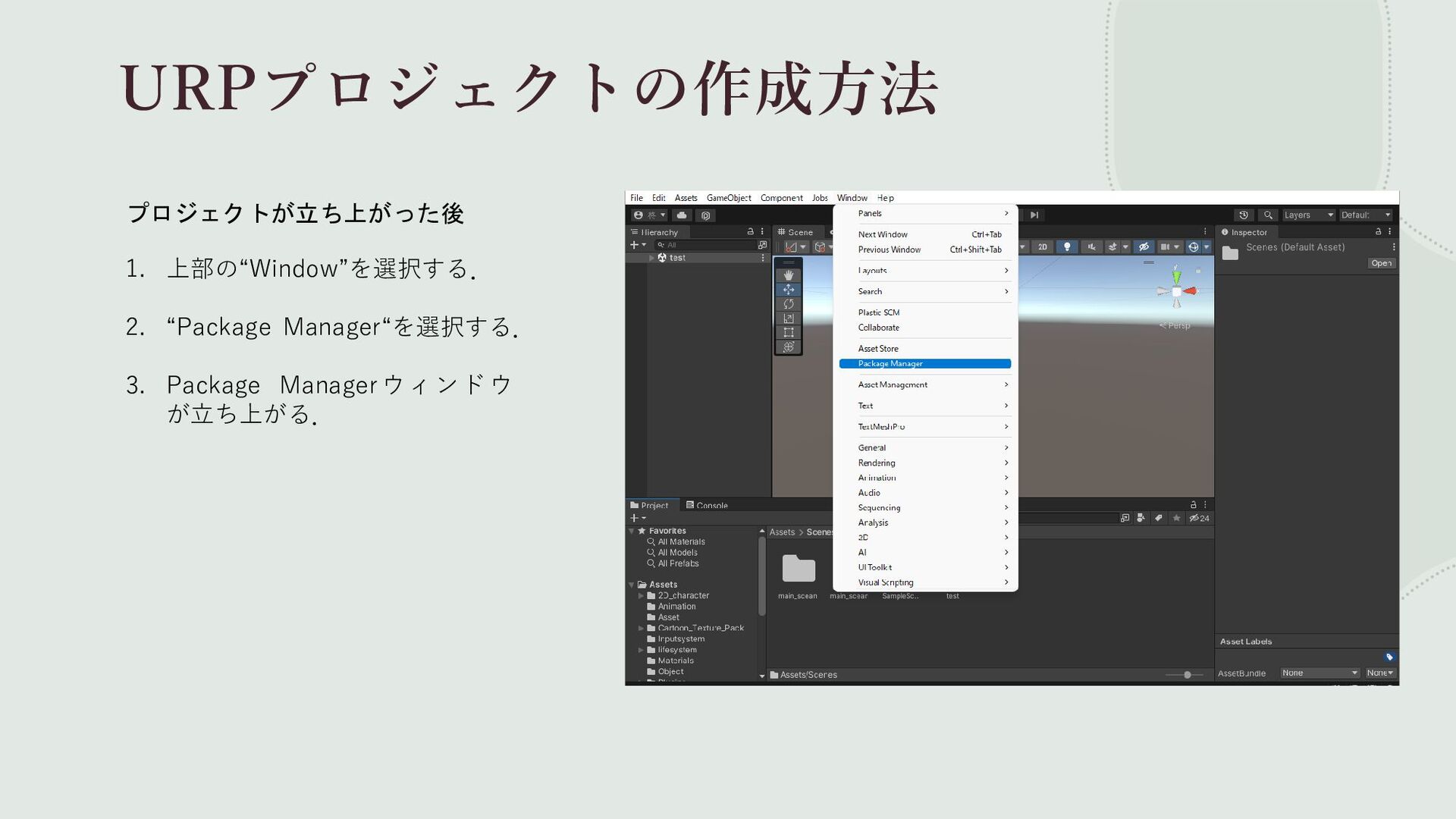Toggle Scene lighting bulb button
The width and height of the screenshot is (1456, 819).
tap(1067, 247)
